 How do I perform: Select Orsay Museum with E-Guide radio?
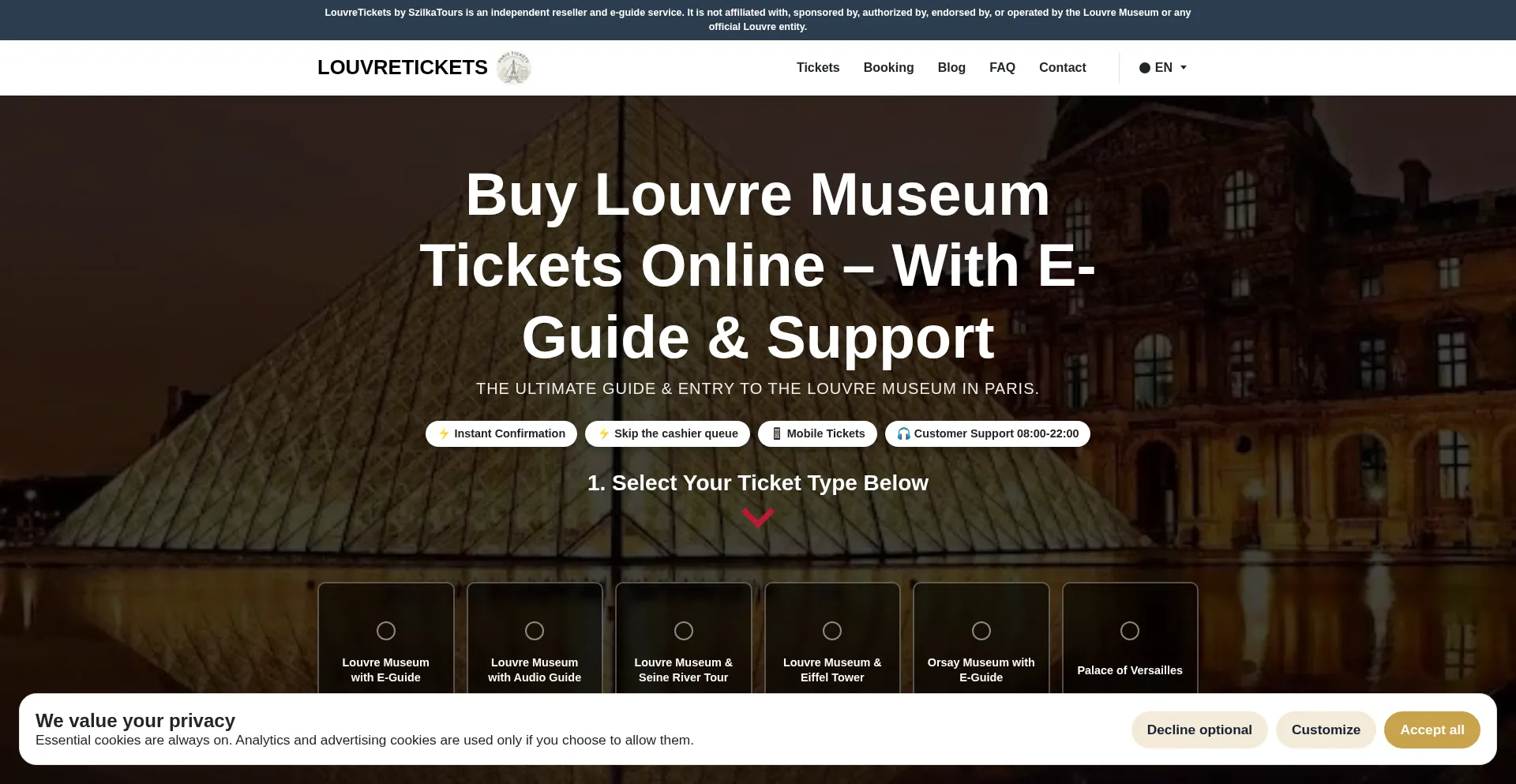(981, 631)
